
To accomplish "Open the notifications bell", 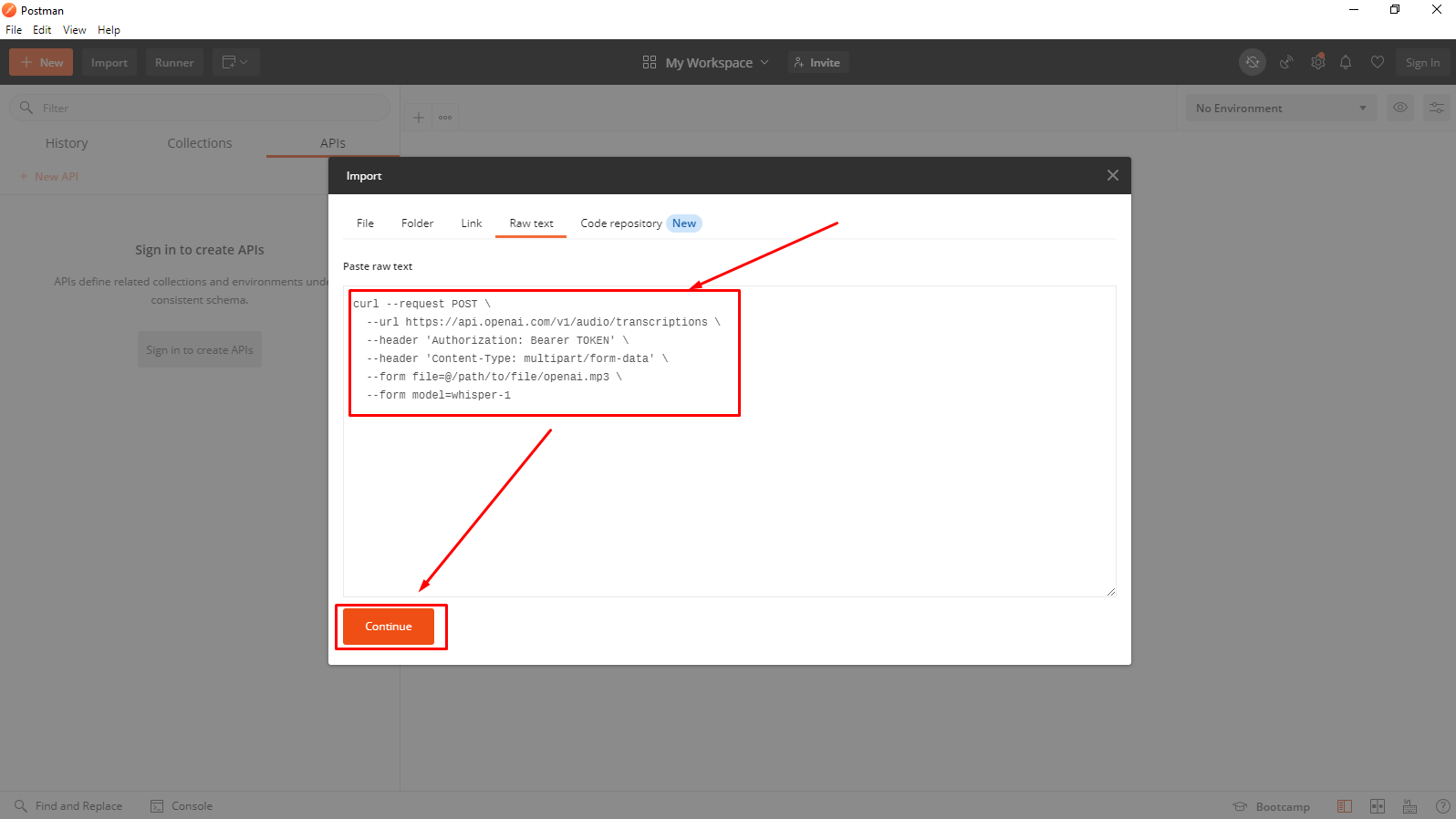I will pos(1346,62).
